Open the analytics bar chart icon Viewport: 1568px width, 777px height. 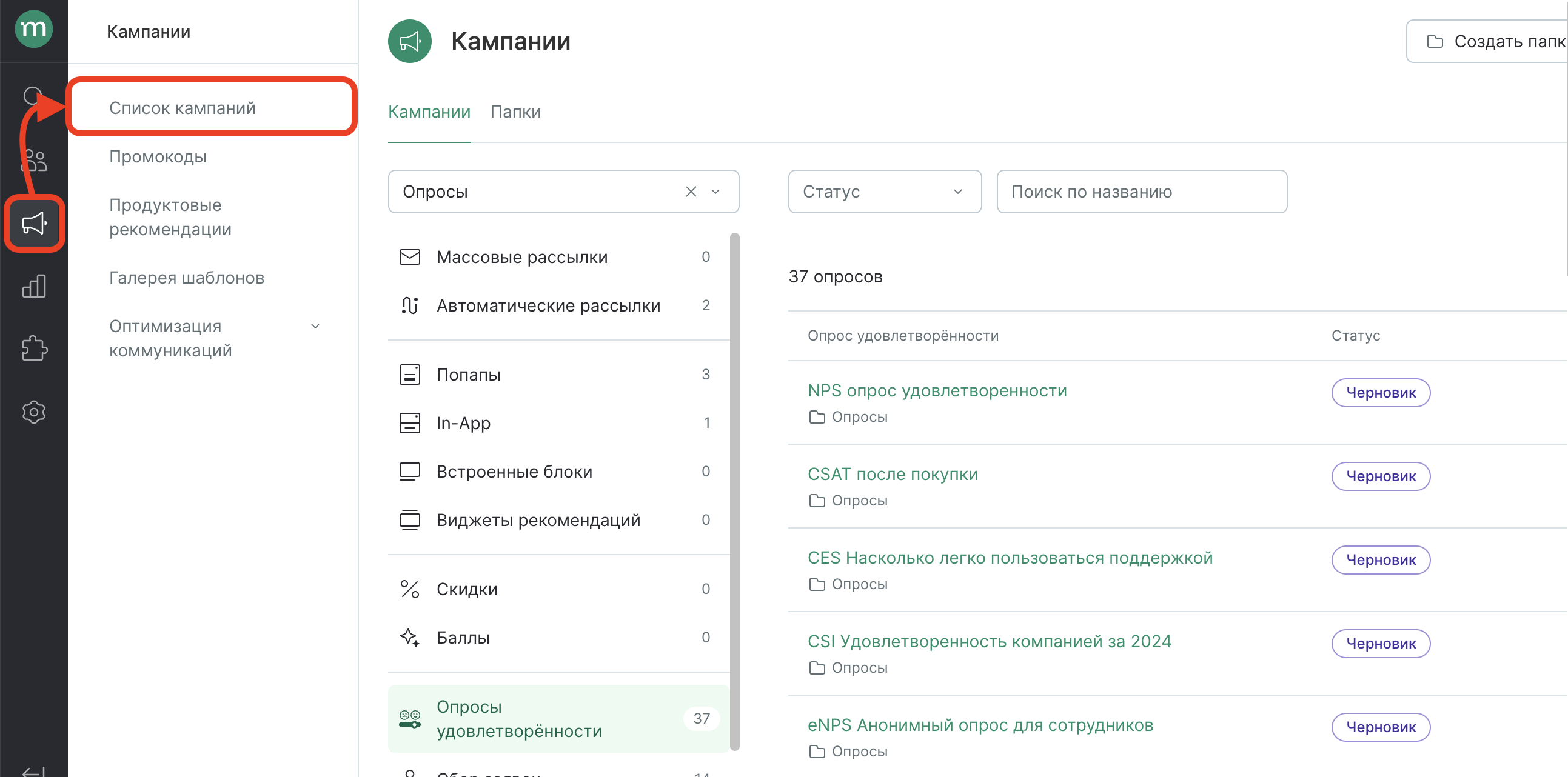coord(33,286)
